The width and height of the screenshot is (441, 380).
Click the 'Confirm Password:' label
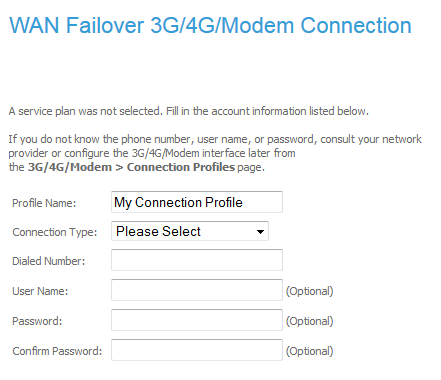(x=57, y=351)
